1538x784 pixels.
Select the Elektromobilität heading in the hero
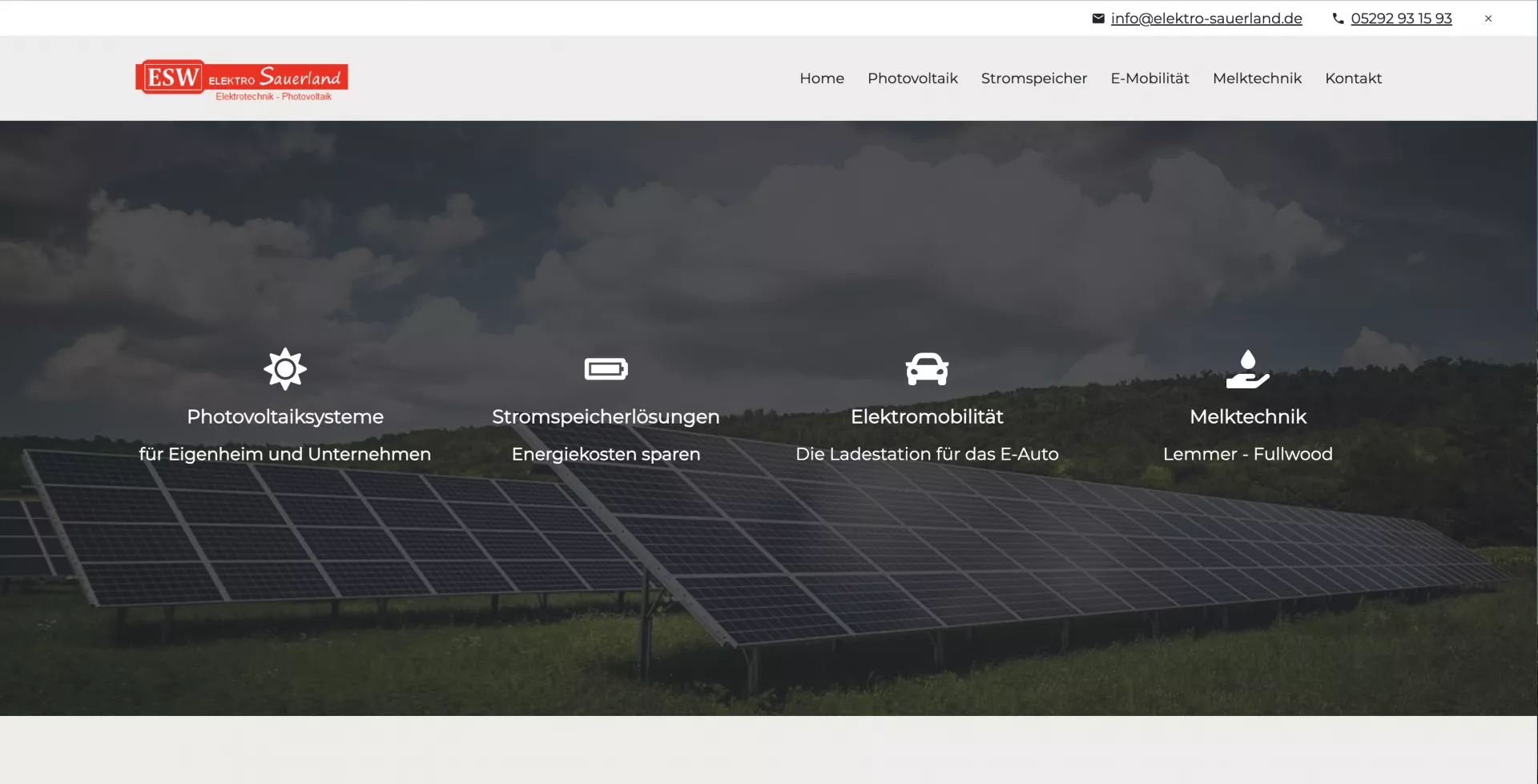click(927, 416)
